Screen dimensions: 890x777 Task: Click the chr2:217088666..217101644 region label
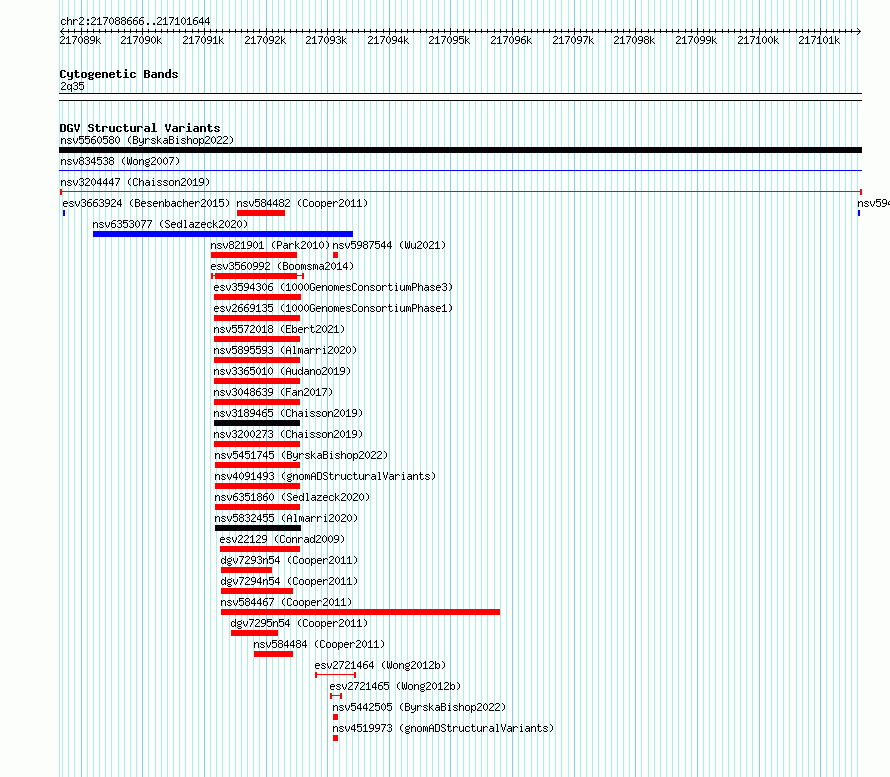(135, 22)
